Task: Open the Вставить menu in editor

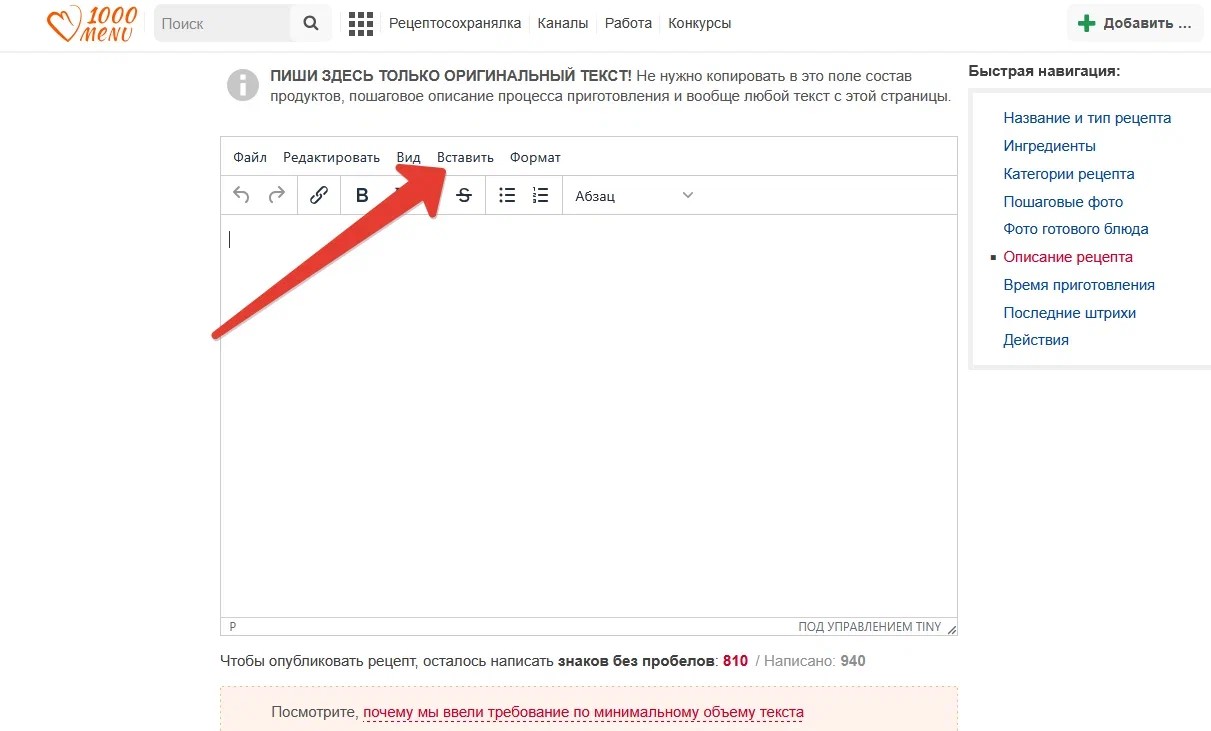Action: (465, 157)
